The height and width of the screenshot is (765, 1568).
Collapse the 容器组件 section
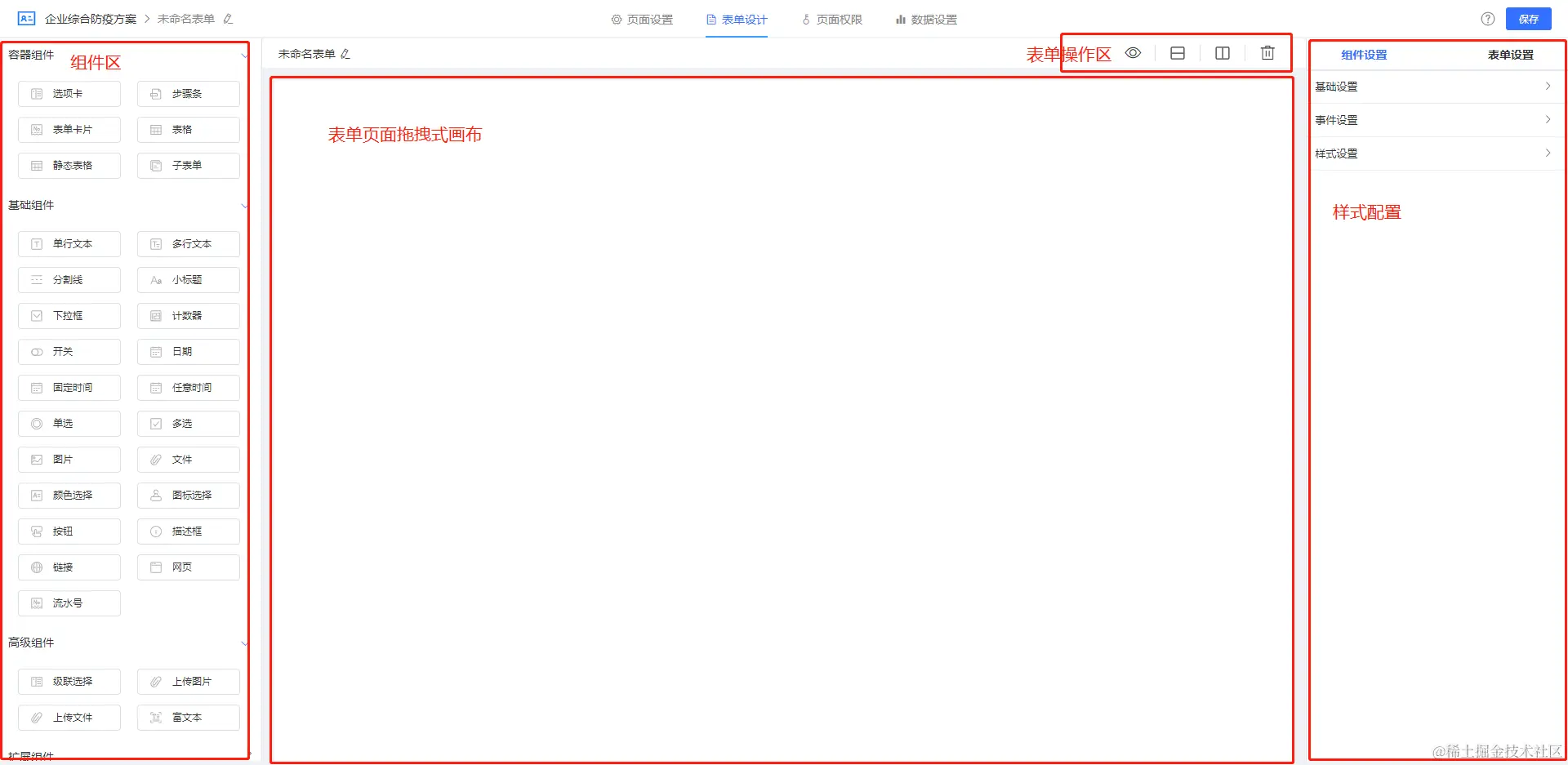pyautogui.click(x=244, y=56)
